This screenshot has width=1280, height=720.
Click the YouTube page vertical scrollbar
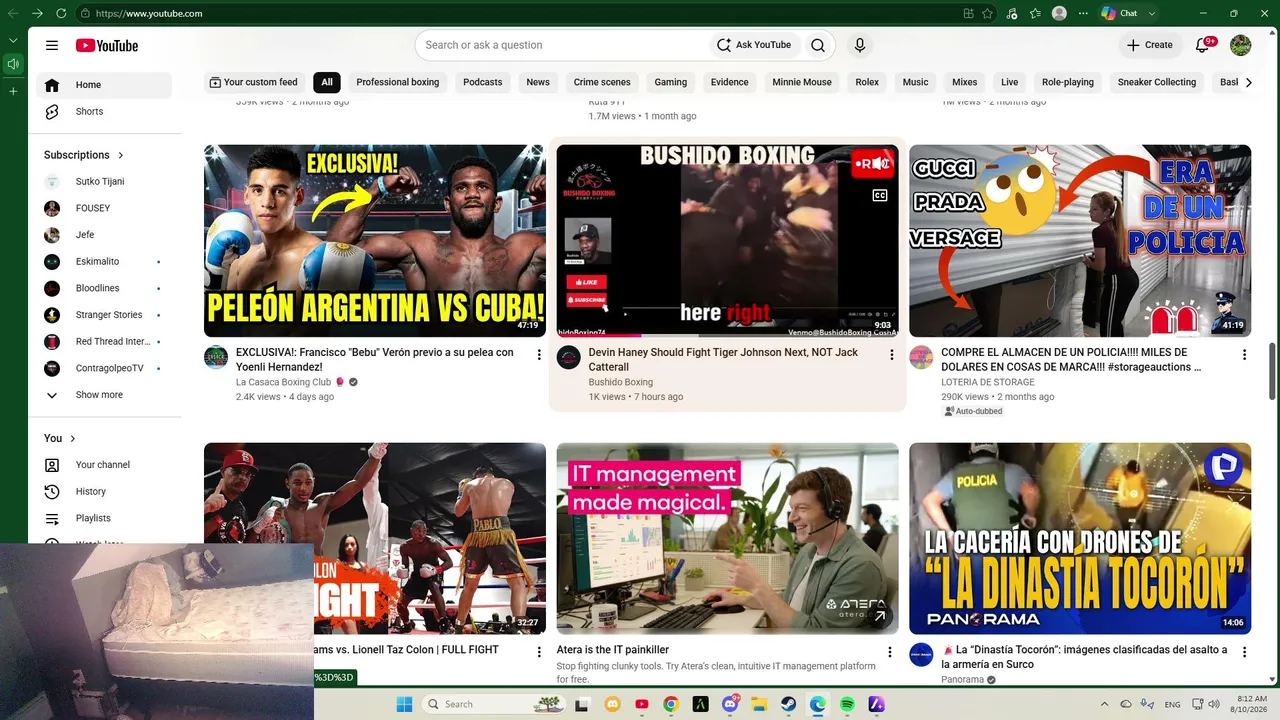pos(1272,371)
